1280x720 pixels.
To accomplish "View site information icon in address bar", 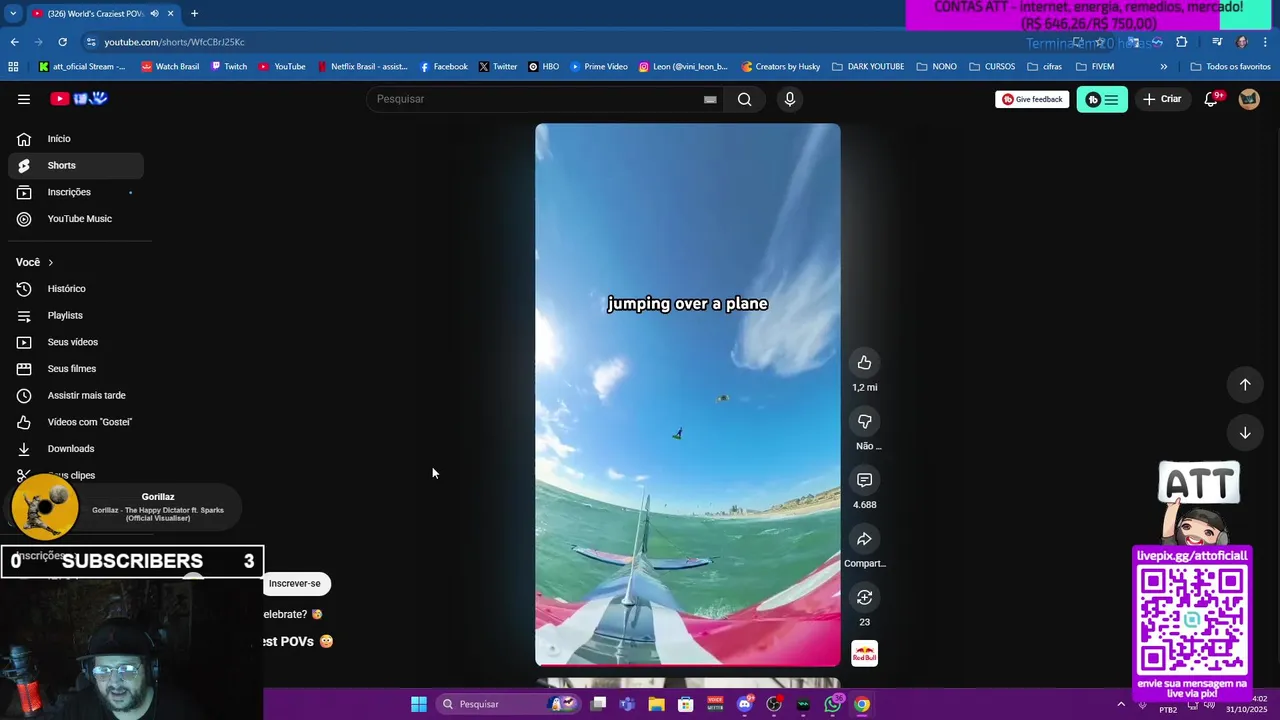I will (91, 42).
